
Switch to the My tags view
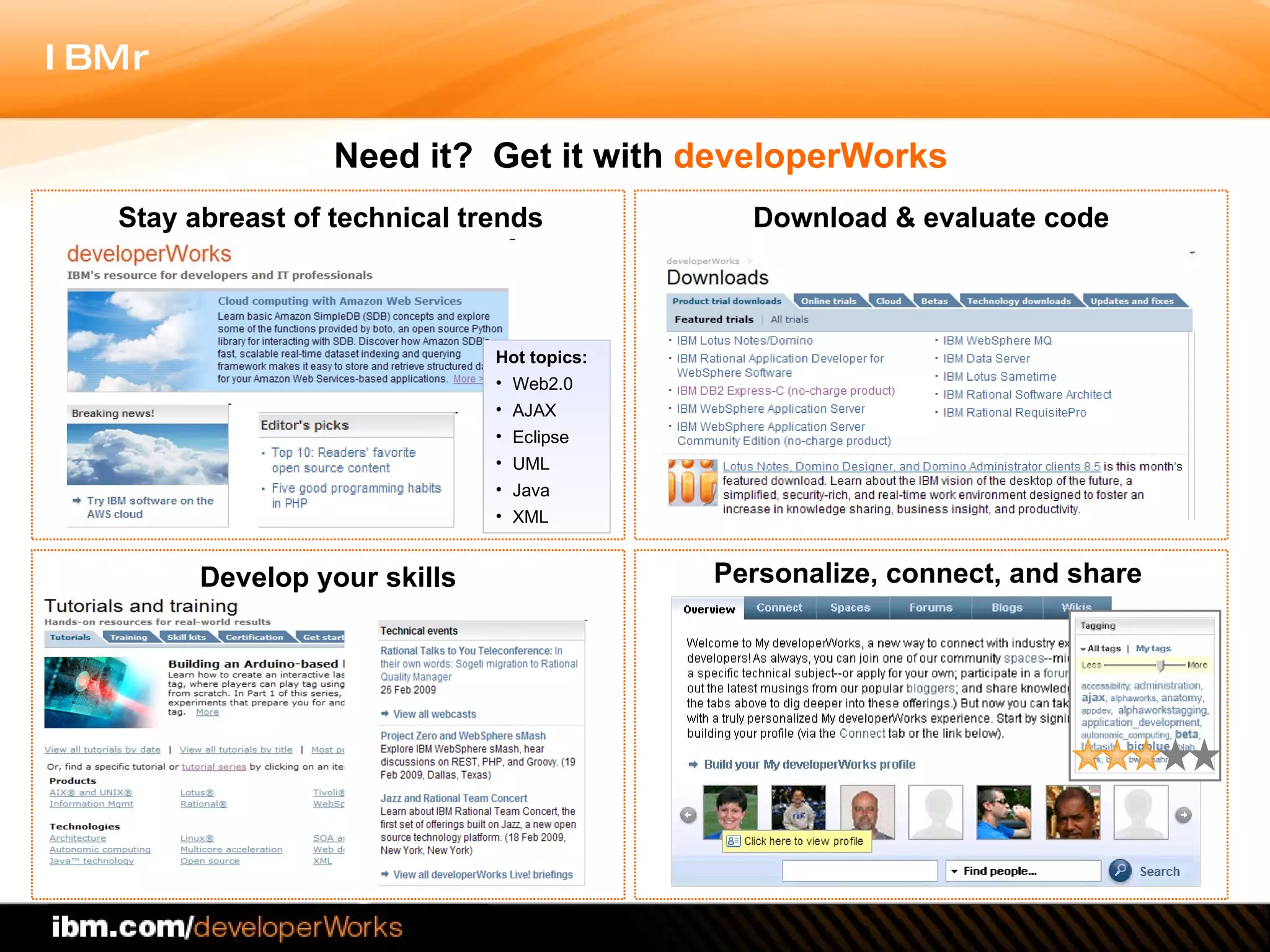click(1153, 648)
